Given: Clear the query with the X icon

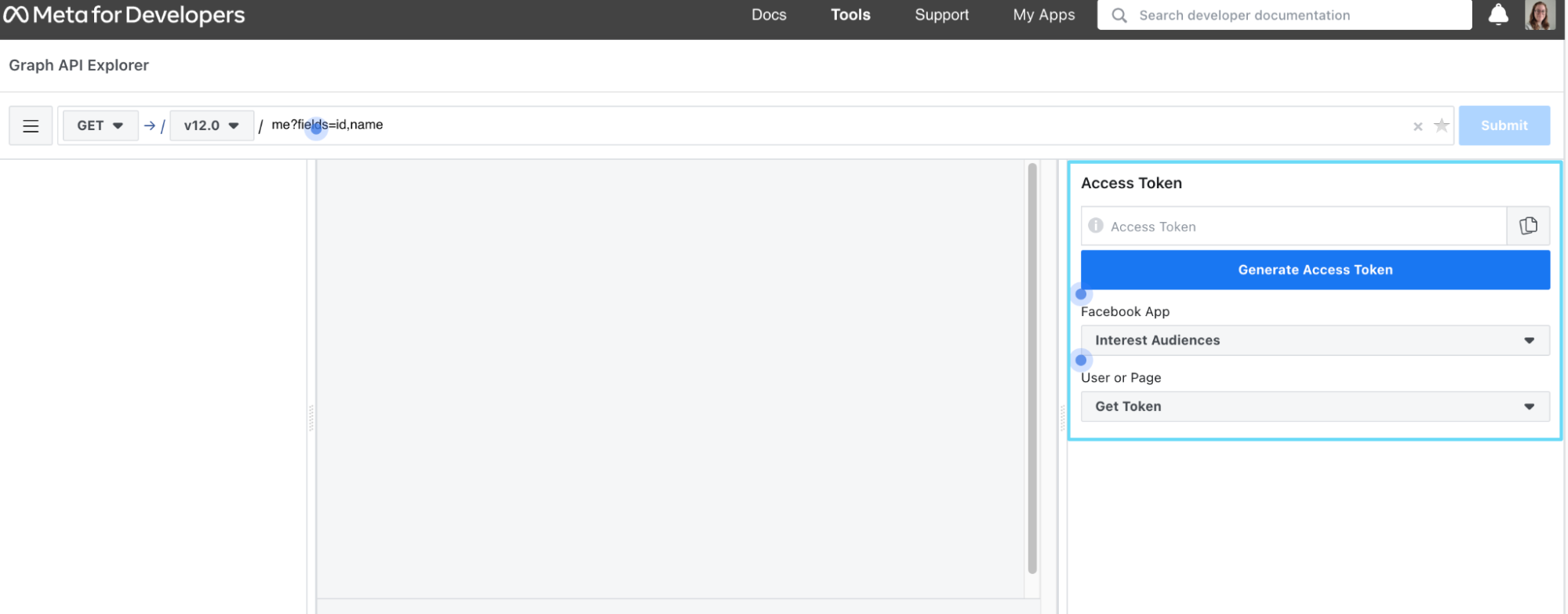Looking at the screenshot, I should (1417, 126).
